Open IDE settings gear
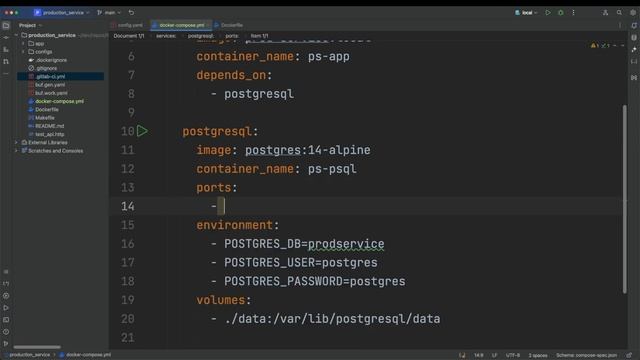Viewport: 640px width, 360px height. [x=633, y=13]
